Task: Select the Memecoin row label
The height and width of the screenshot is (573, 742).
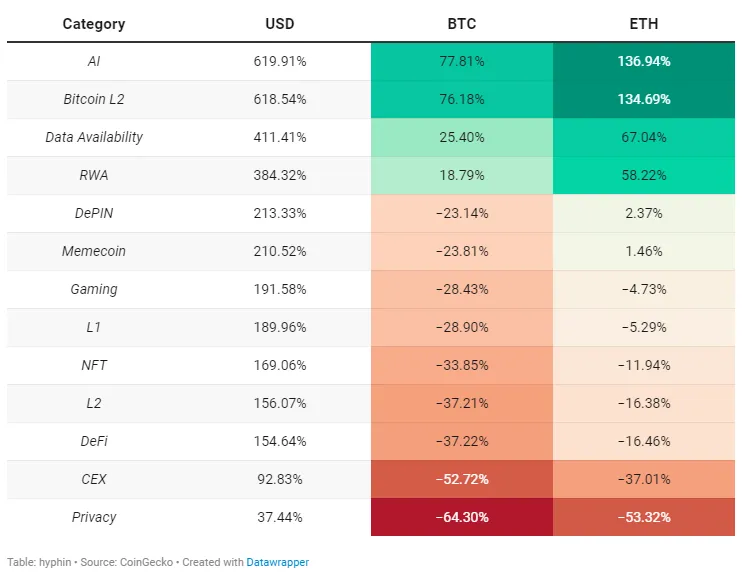Action: (94, 251)
